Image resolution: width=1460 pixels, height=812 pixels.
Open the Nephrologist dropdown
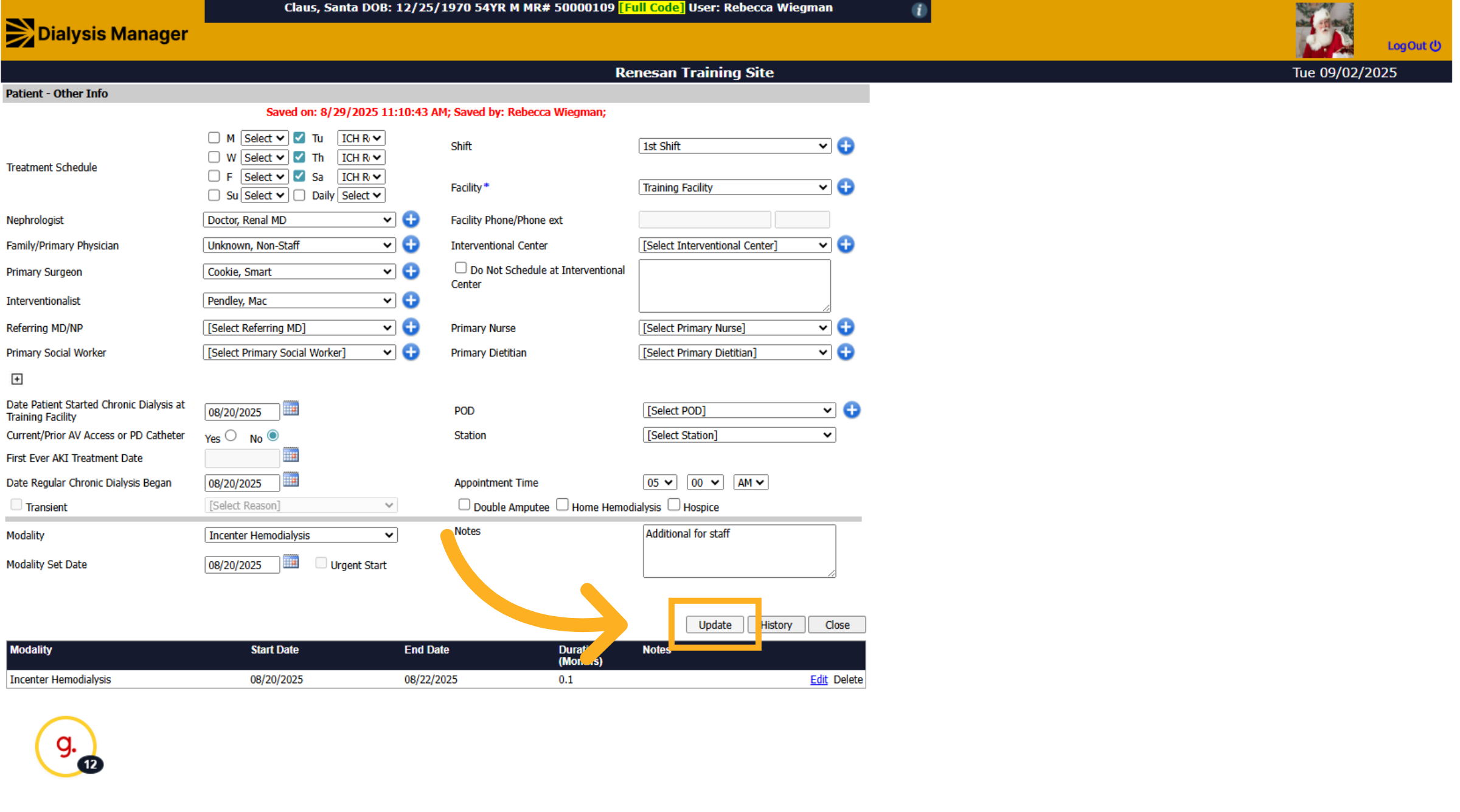coord(301,221)
